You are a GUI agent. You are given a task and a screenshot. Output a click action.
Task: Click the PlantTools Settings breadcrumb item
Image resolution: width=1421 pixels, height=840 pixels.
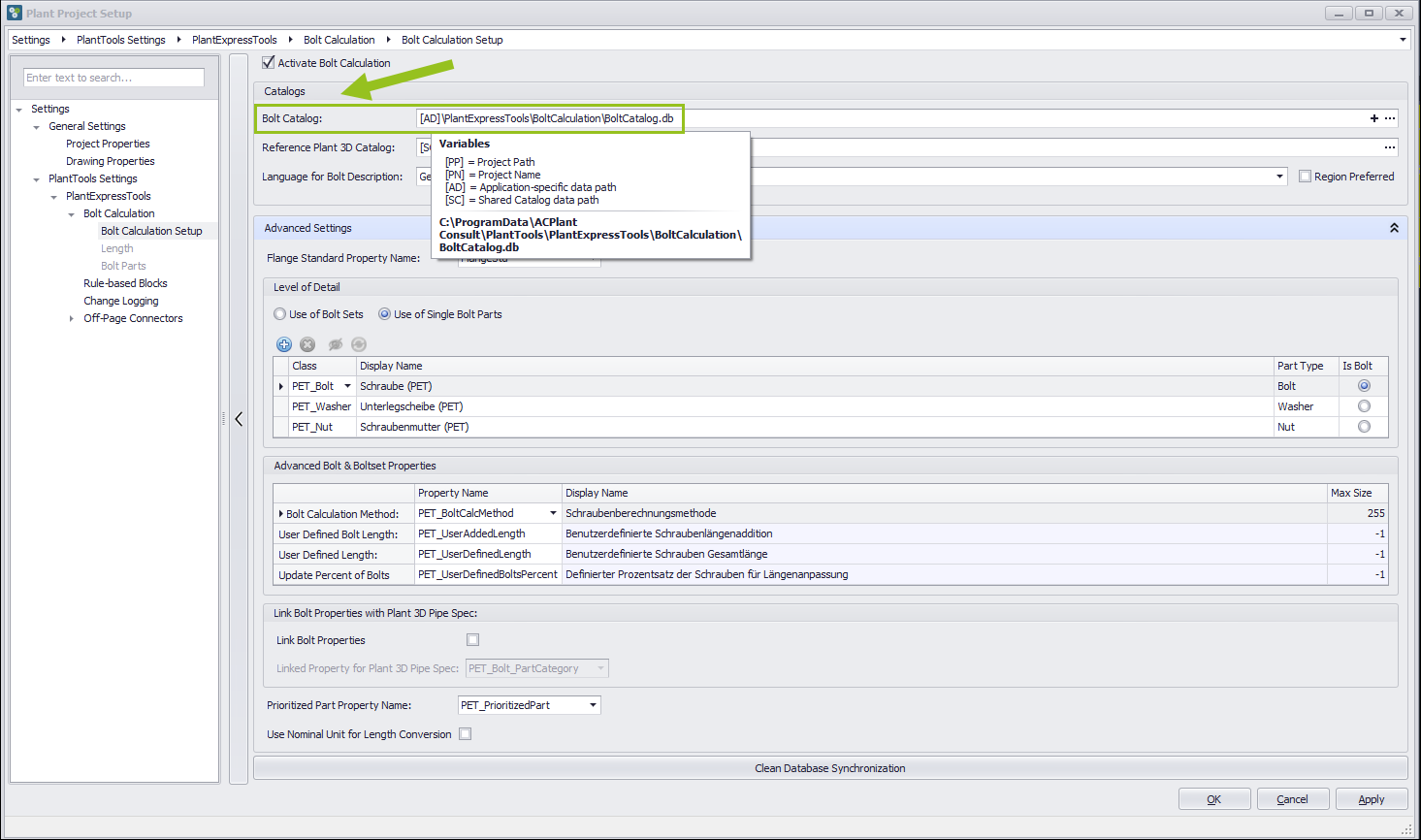point(121,40)
